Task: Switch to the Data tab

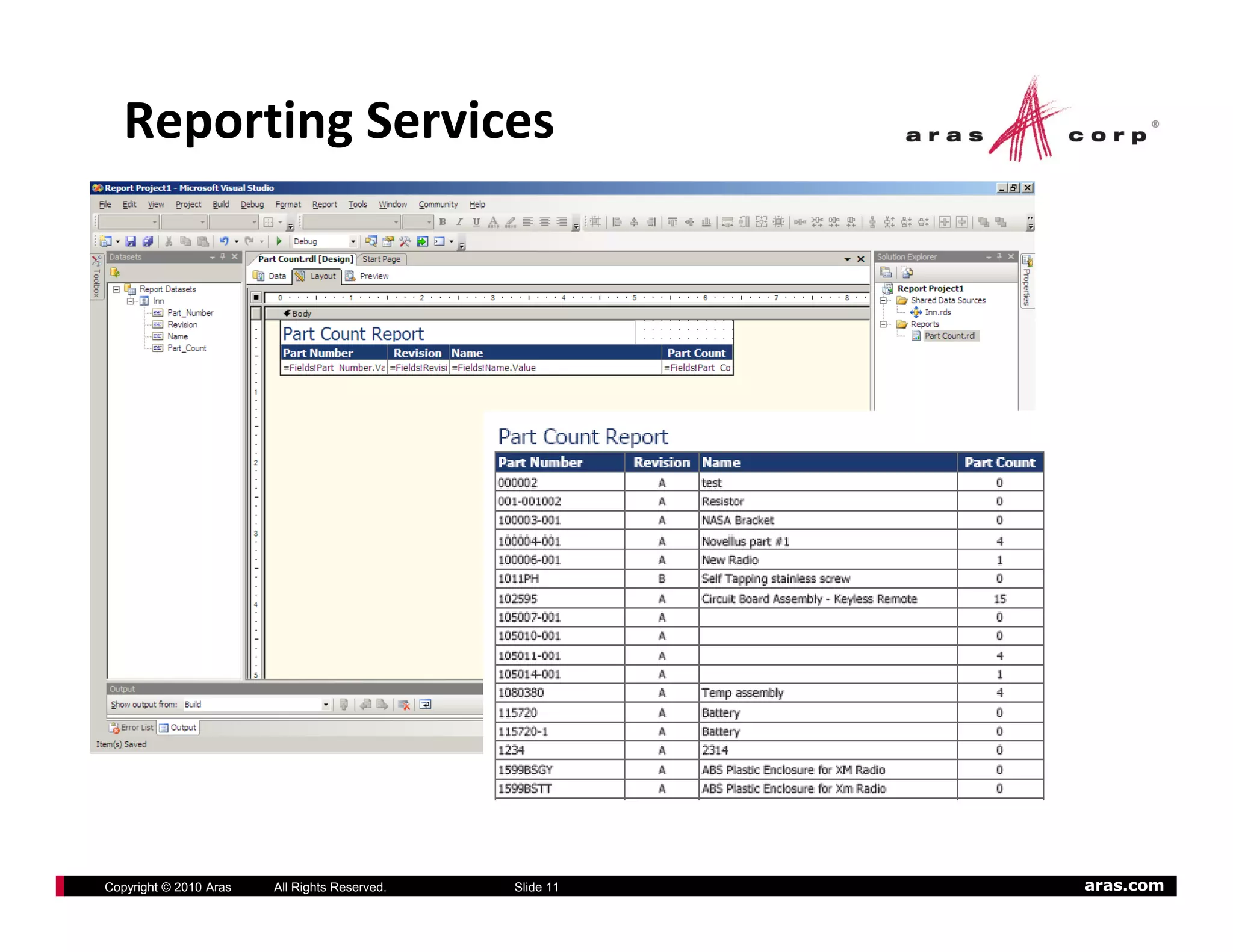Action: pos(270,276)
